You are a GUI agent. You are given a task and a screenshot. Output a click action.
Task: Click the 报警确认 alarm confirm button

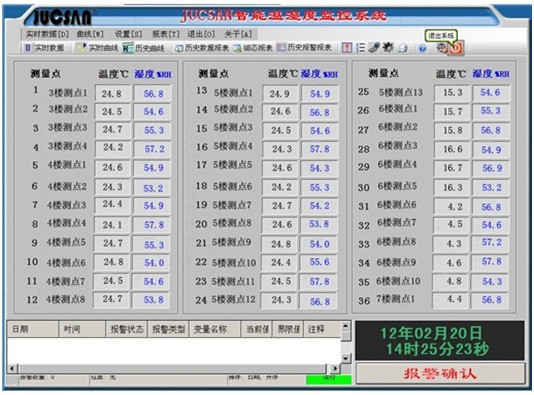[440, 374]
